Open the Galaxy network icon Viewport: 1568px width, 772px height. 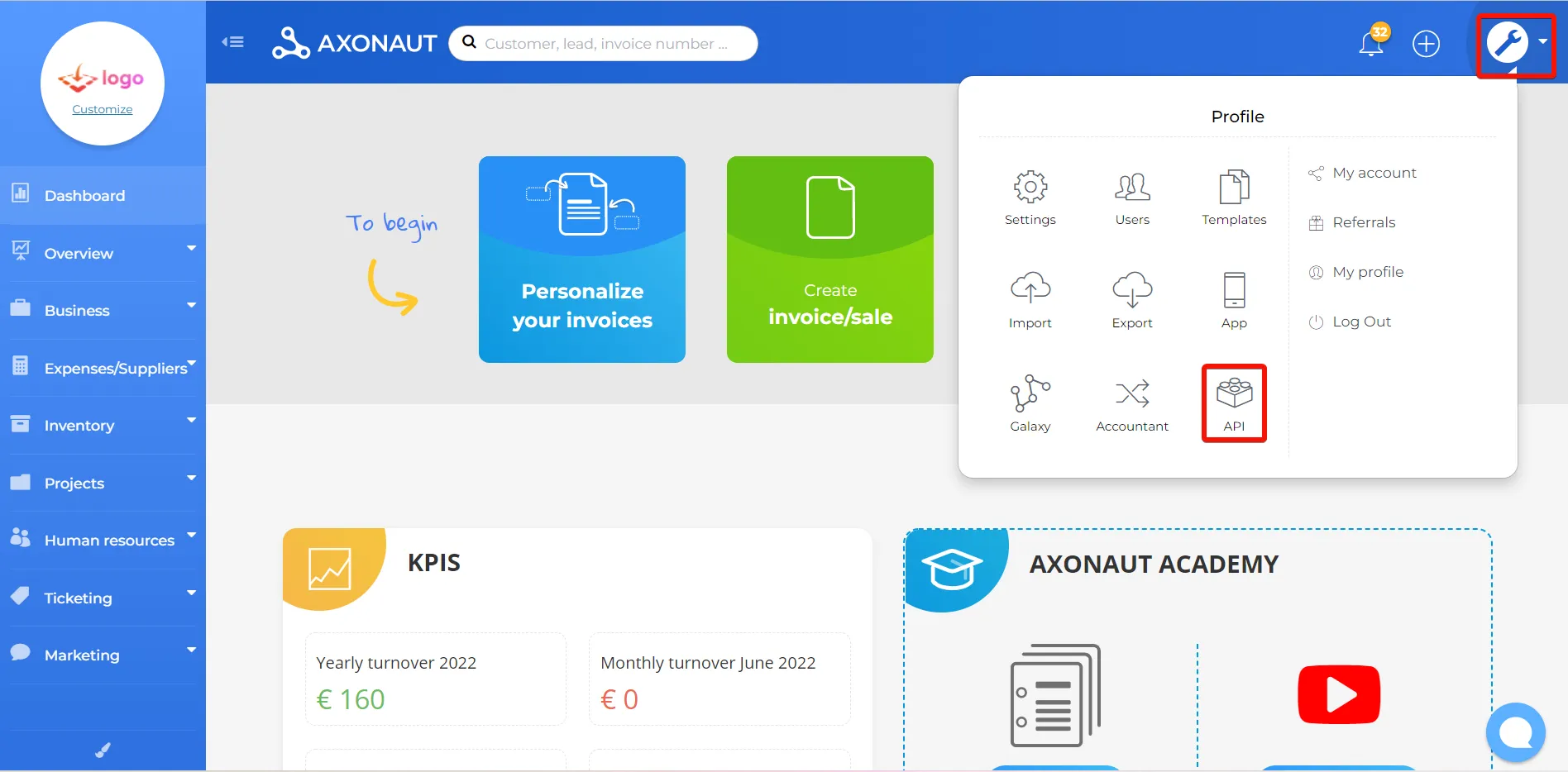pos(1030,393)
